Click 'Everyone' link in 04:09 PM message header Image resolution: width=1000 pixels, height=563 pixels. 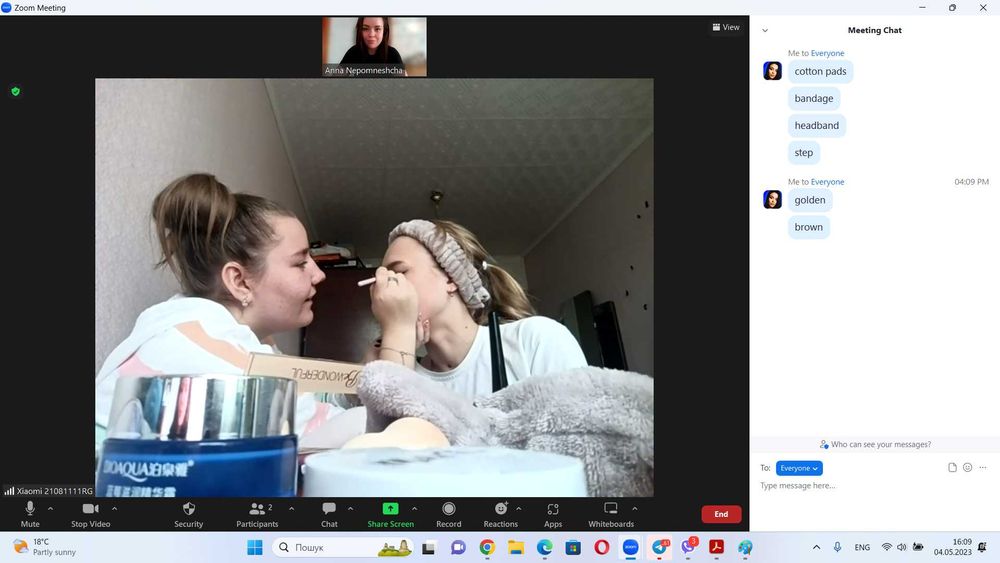827,182
